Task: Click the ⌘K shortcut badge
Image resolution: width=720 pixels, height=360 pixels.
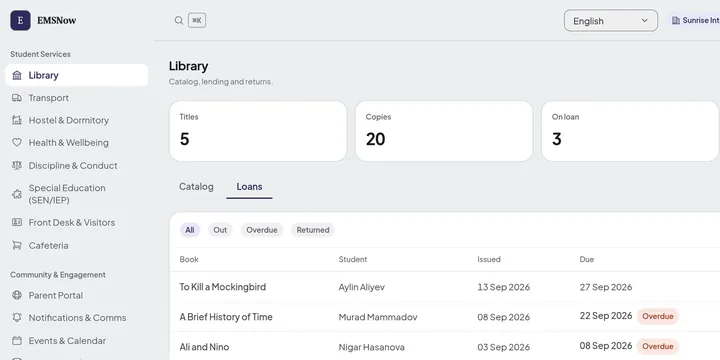Action: [197, 20]
